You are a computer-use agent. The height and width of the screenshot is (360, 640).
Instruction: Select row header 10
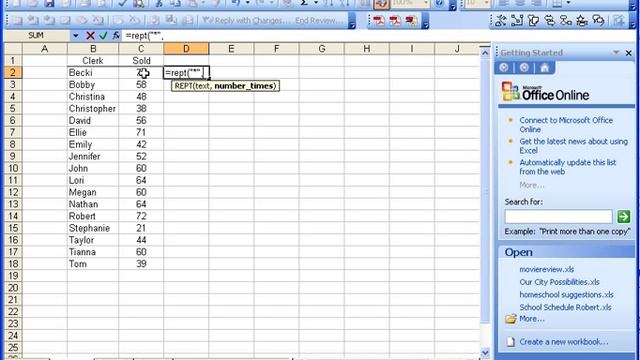[13, 168]
